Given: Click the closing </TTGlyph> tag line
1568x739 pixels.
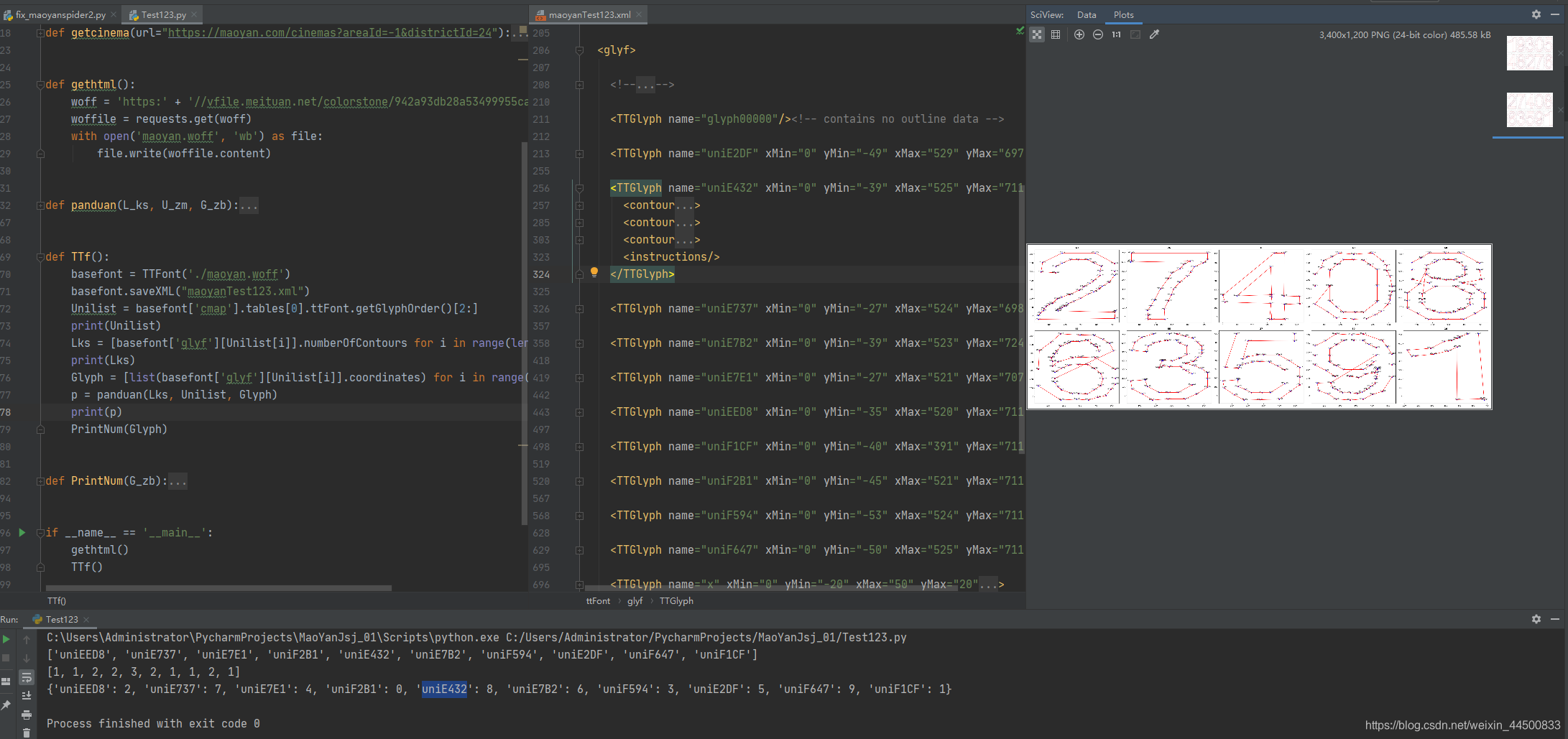Looking at the screenshot, I should [642, 274].
